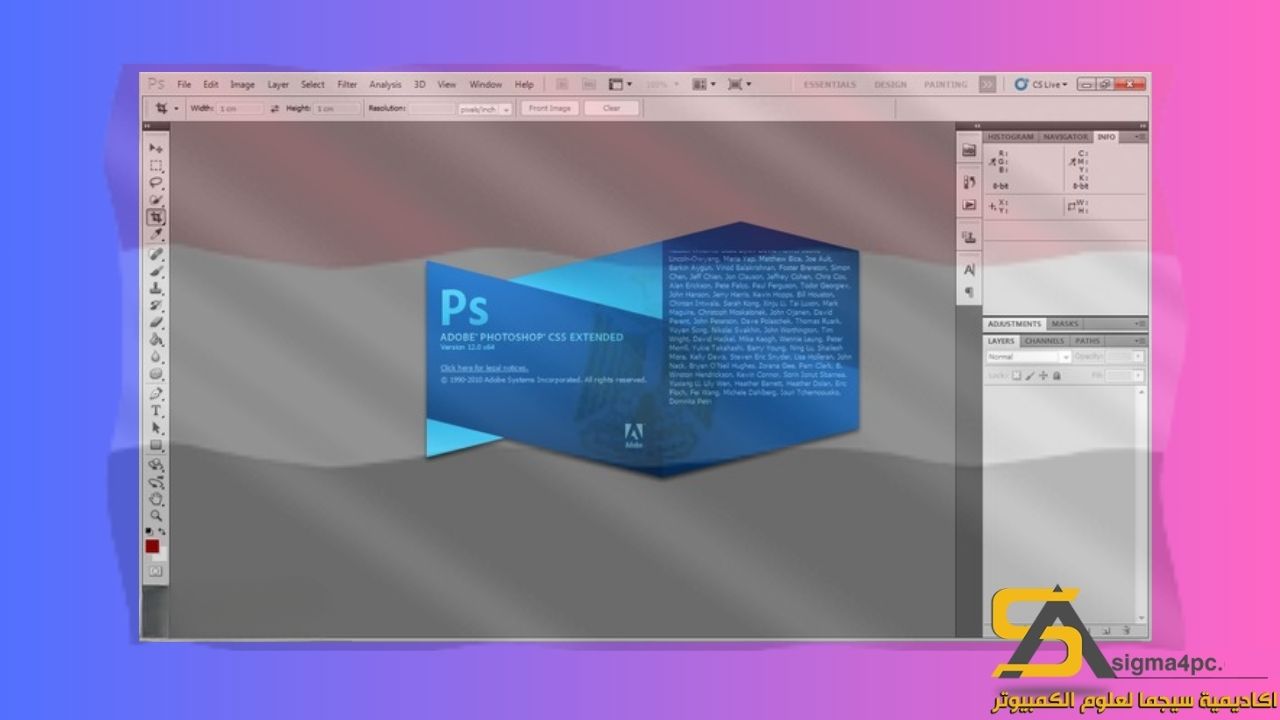
Task: Select the Move tool
Action: 157,148
